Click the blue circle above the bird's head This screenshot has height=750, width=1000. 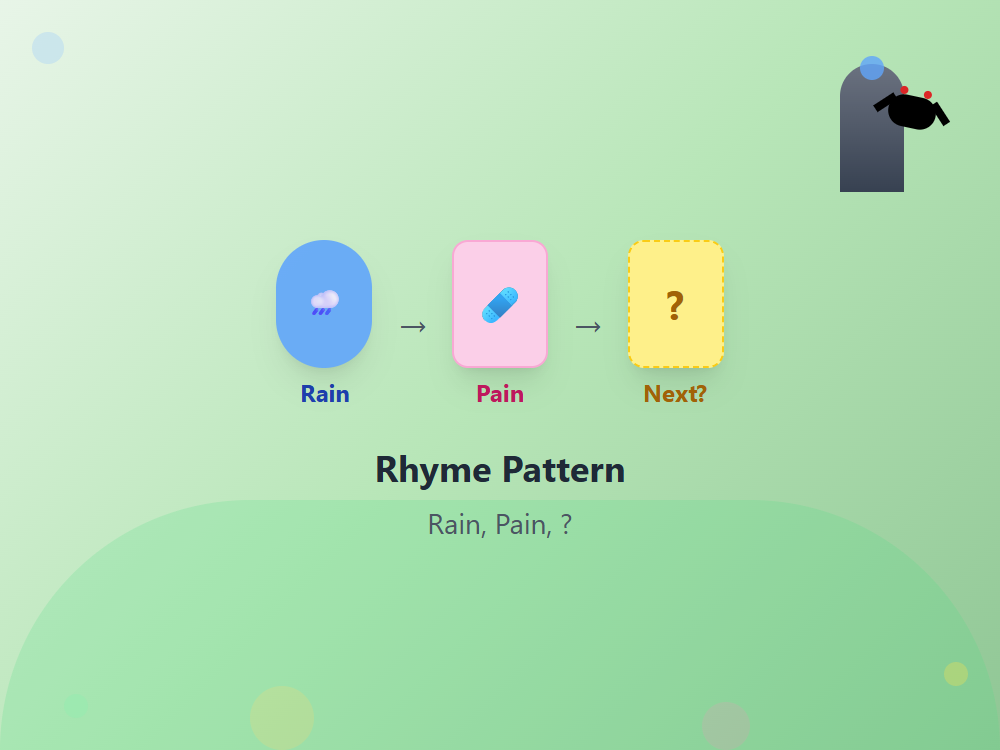pos(871,67)
